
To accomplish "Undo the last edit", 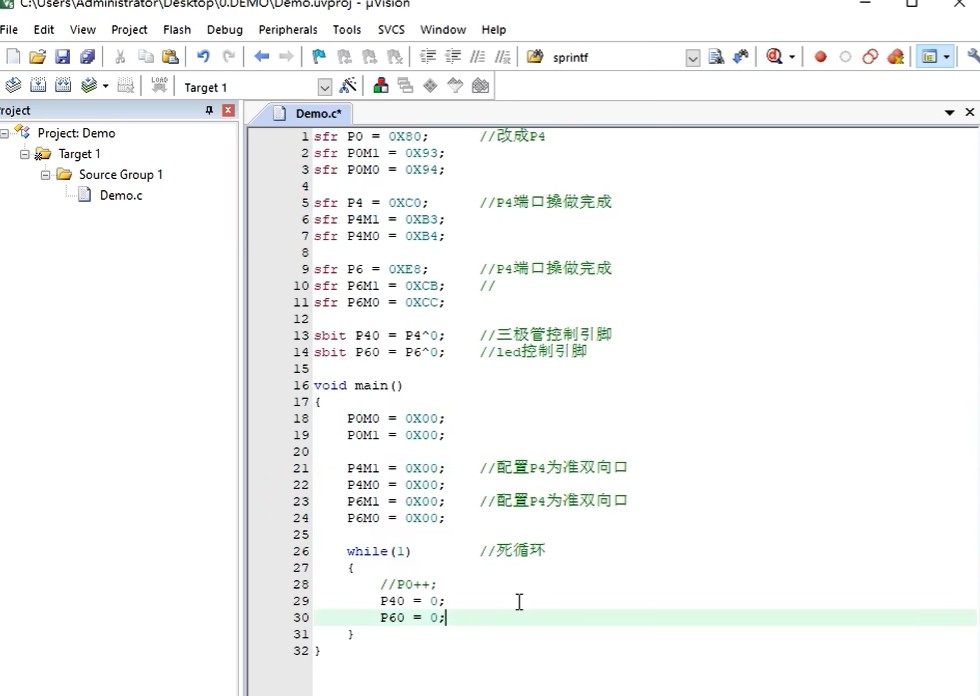I will [x=203, y=57].
